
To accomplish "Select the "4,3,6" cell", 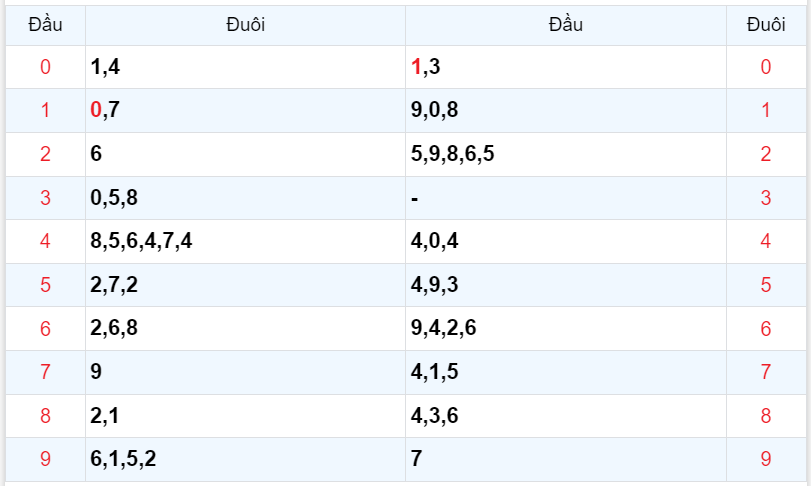I will (435, 415).
